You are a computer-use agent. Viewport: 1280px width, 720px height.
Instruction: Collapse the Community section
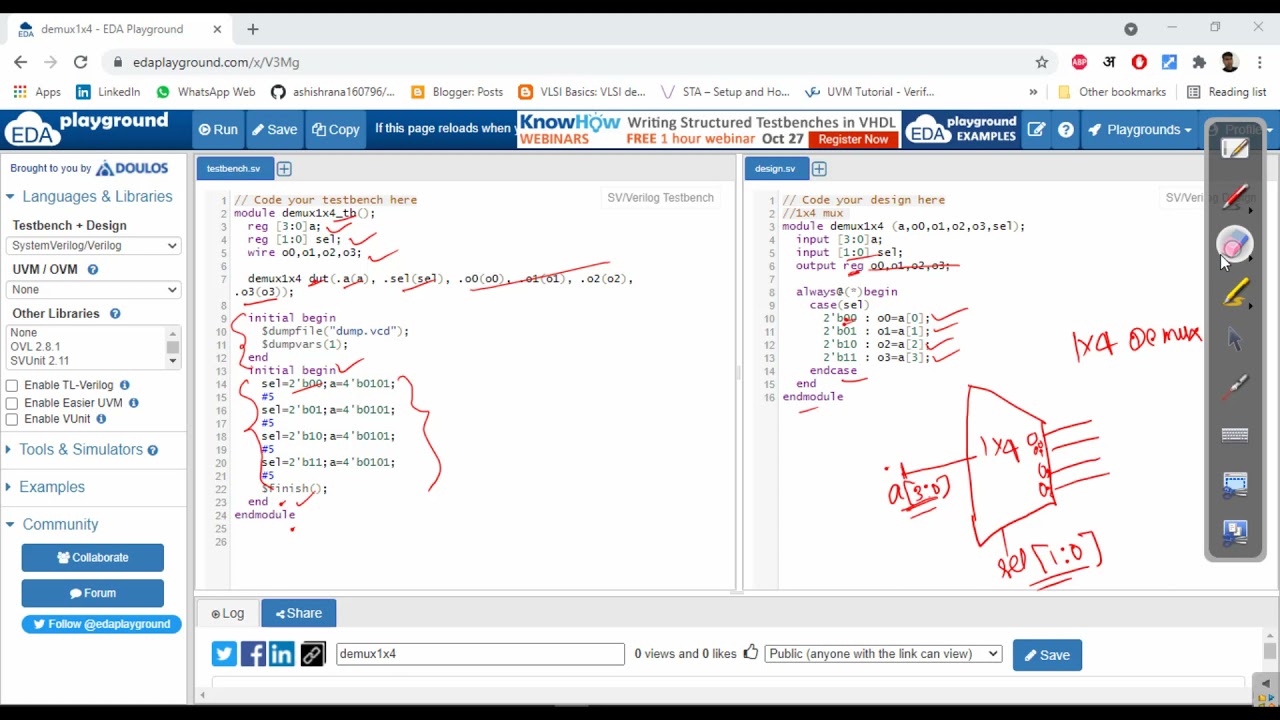click(52, 525)
